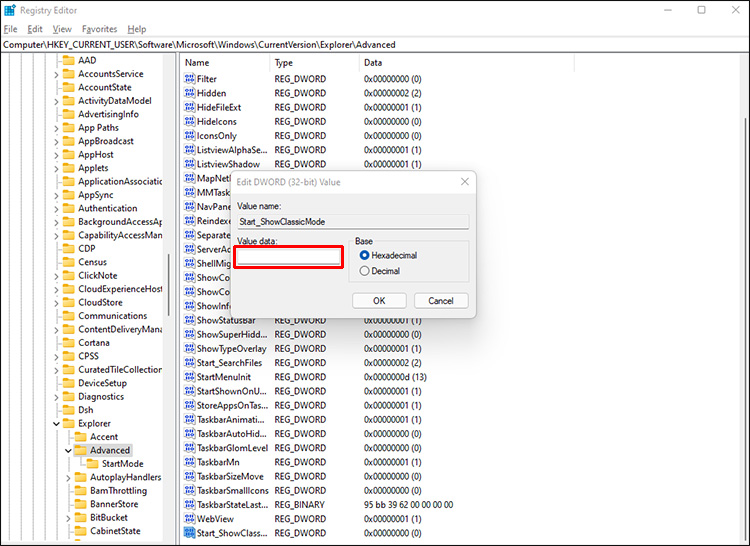Collapse the Explorer key in tree
750x546 pixels.
[56, 424]
